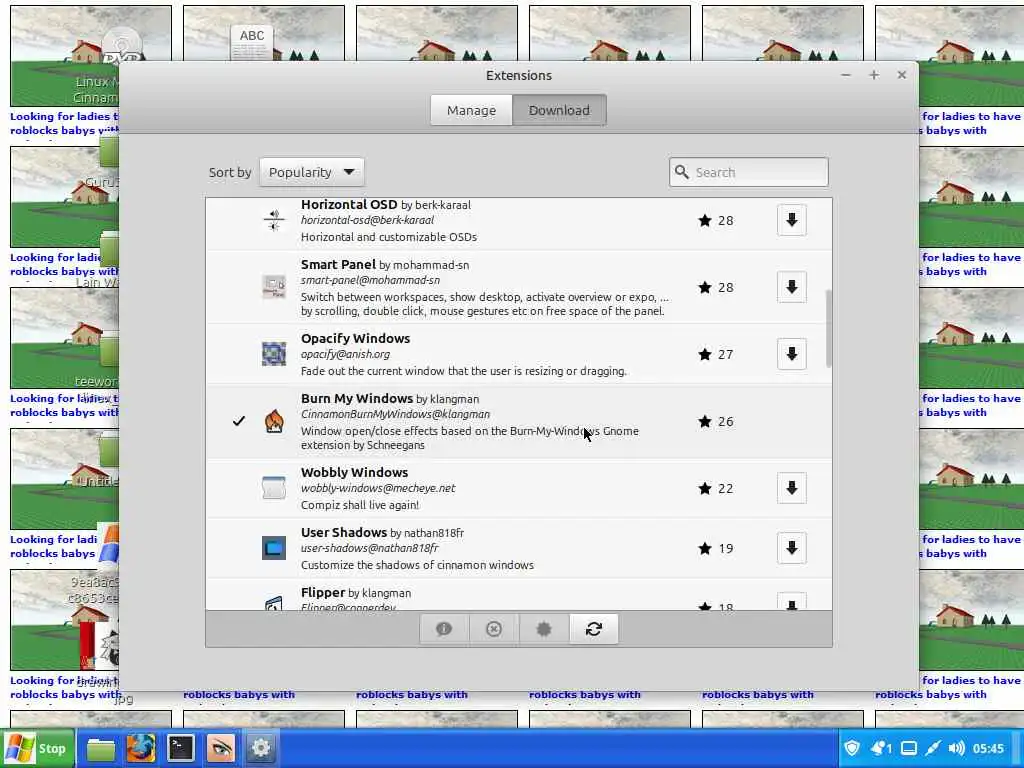
Task: Switch to the Manage tab
Action: [471, 110]
